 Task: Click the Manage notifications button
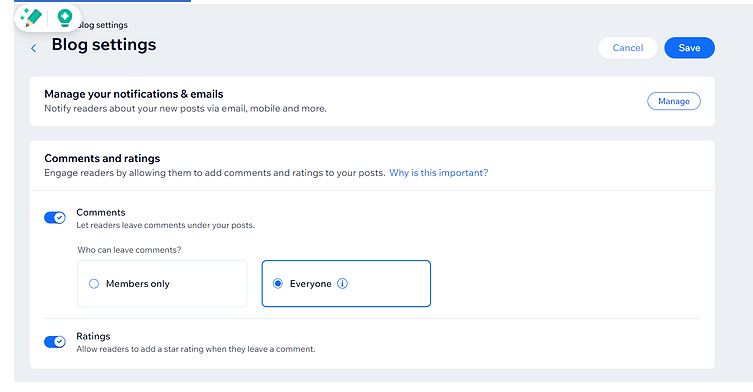click(674, 101)
